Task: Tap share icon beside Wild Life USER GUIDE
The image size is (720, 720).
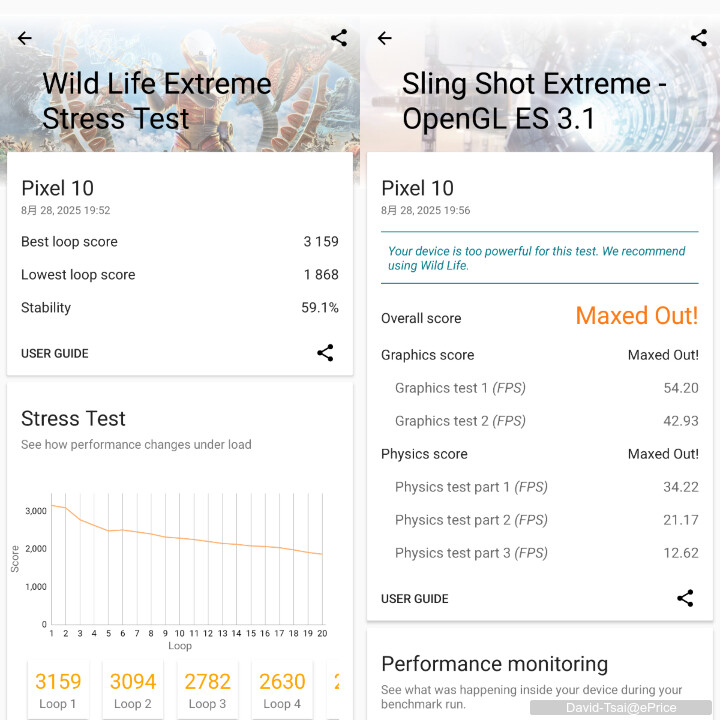Action: tap(326, 353)
